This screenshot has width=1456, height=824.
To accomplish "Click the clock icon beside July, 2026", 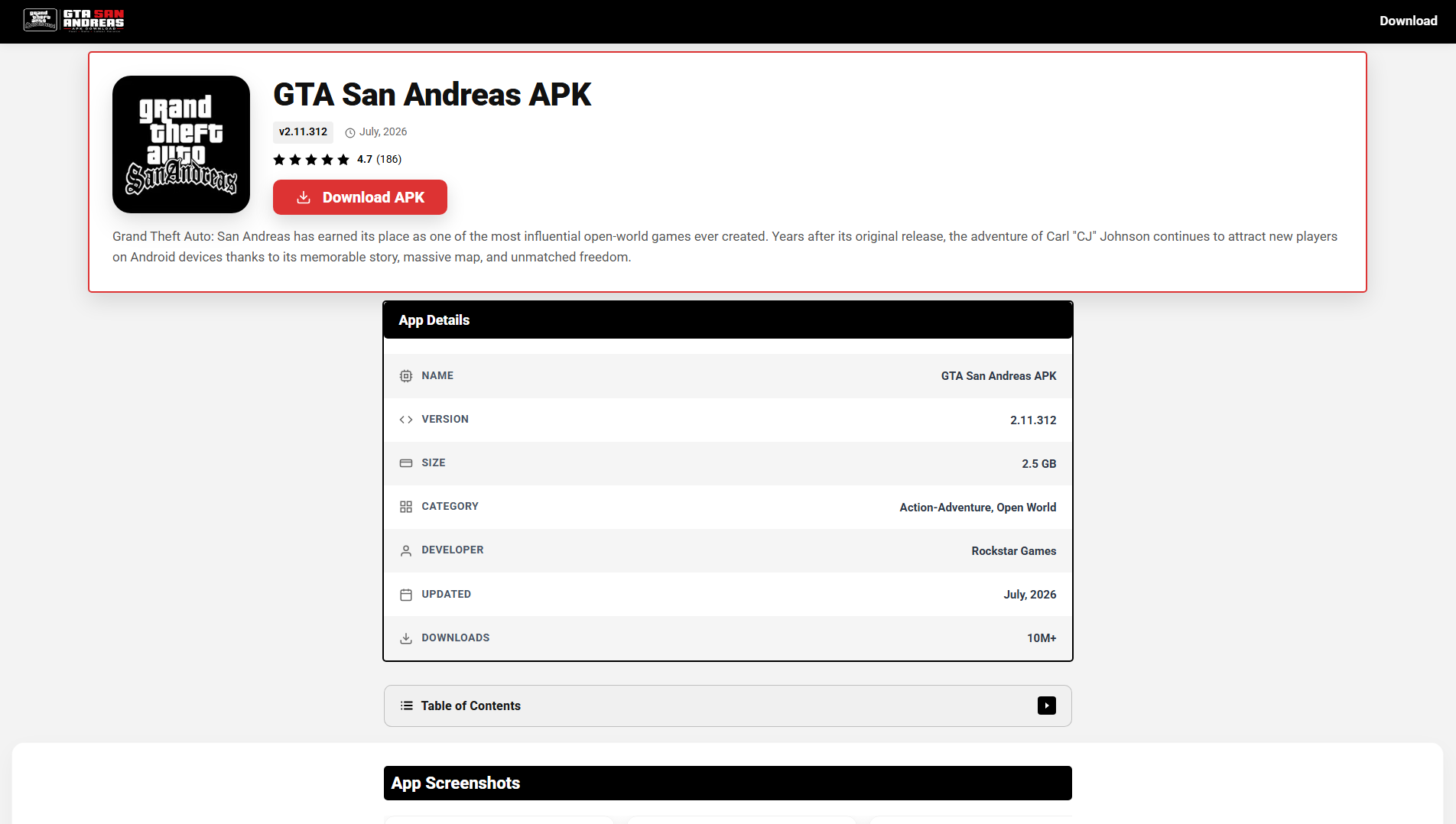I will [x=350, y=132].
